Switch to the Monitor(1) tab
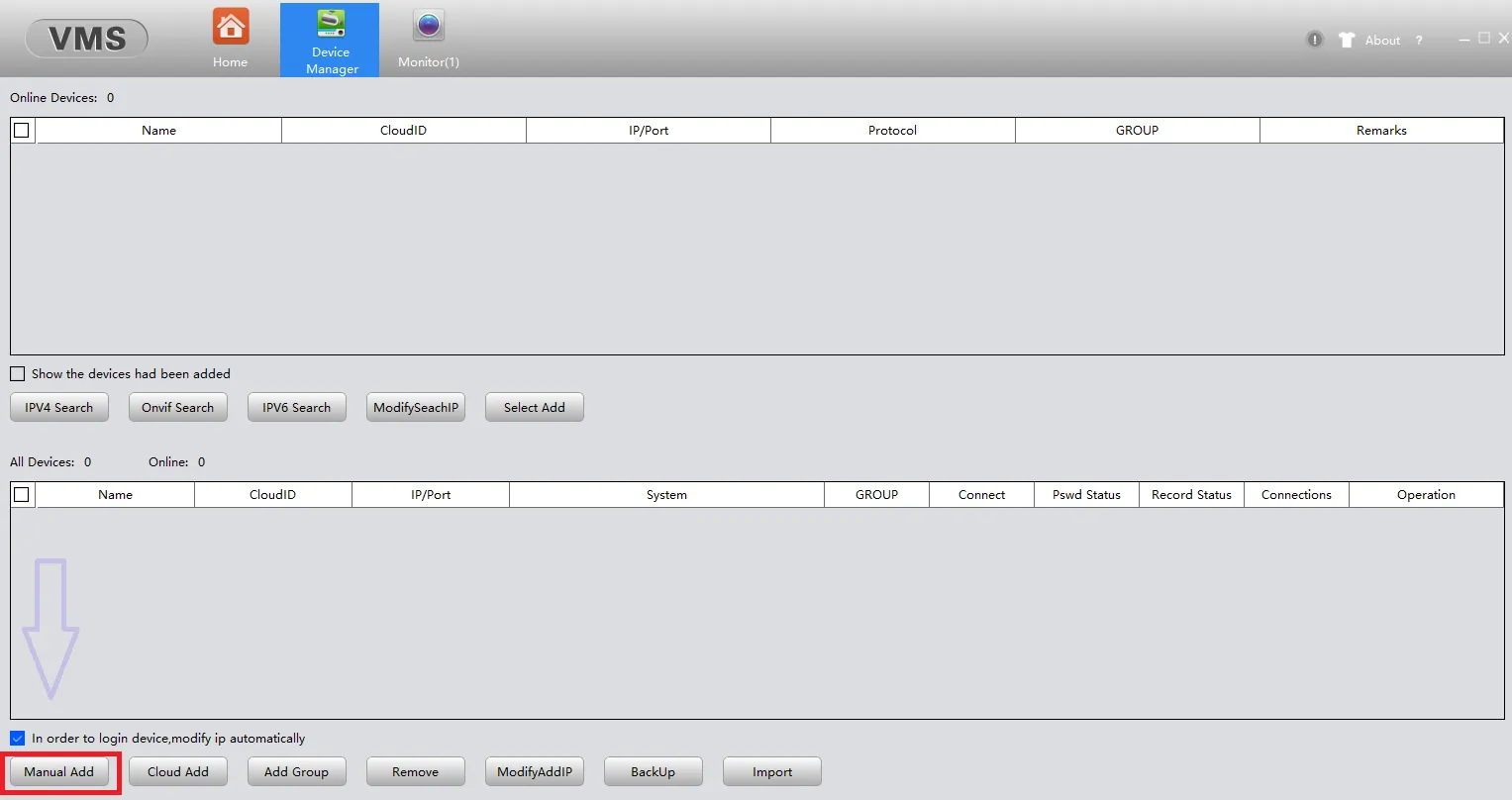The width and height of the screenshot is (1512, 800). (x=428, y=40)
